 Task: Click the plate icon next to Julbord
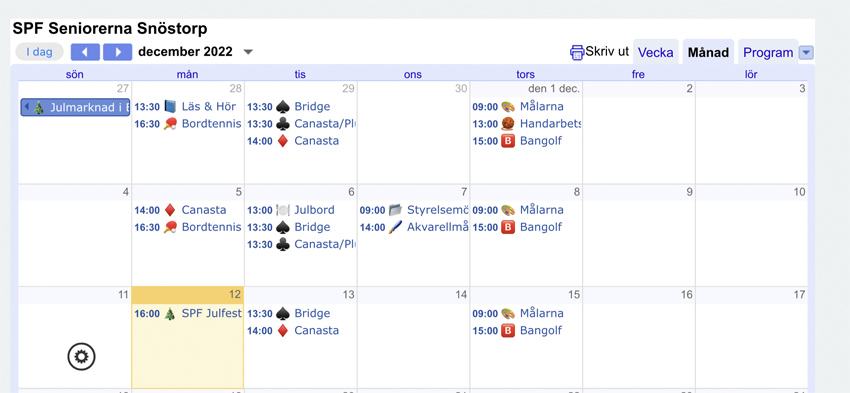coord(283,210)
